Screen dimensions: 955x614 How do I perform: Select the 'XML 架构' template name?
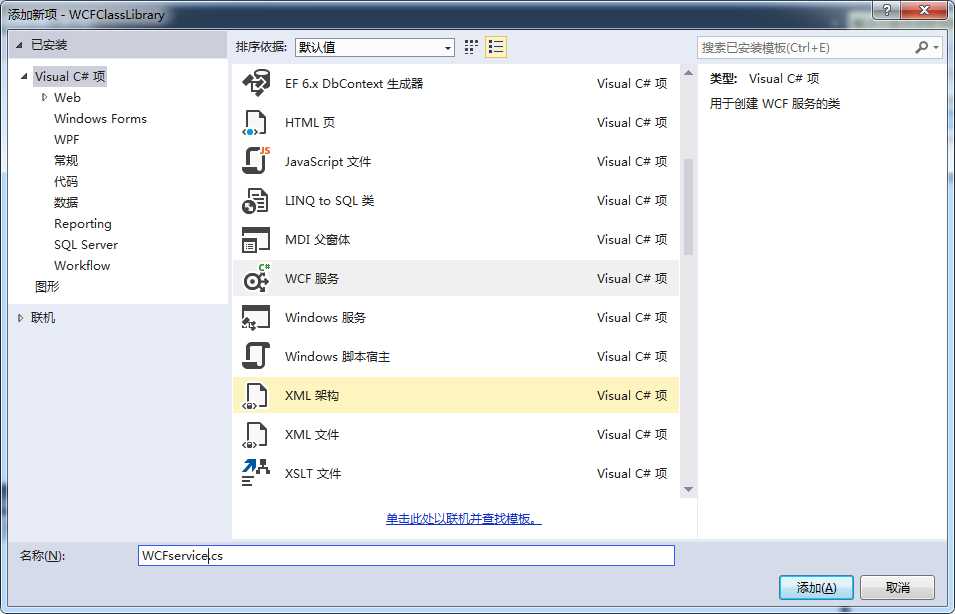click(x=312, y=395)
